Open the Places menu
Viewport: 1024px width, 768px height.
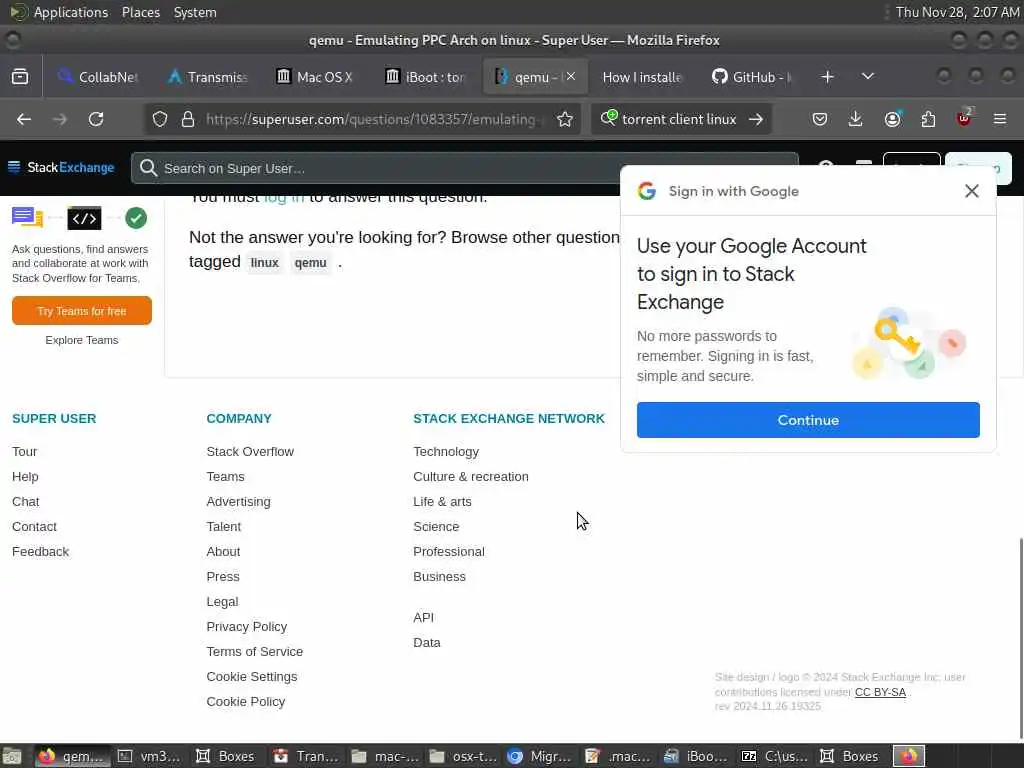pyautogui.click(x=140, y=12)
